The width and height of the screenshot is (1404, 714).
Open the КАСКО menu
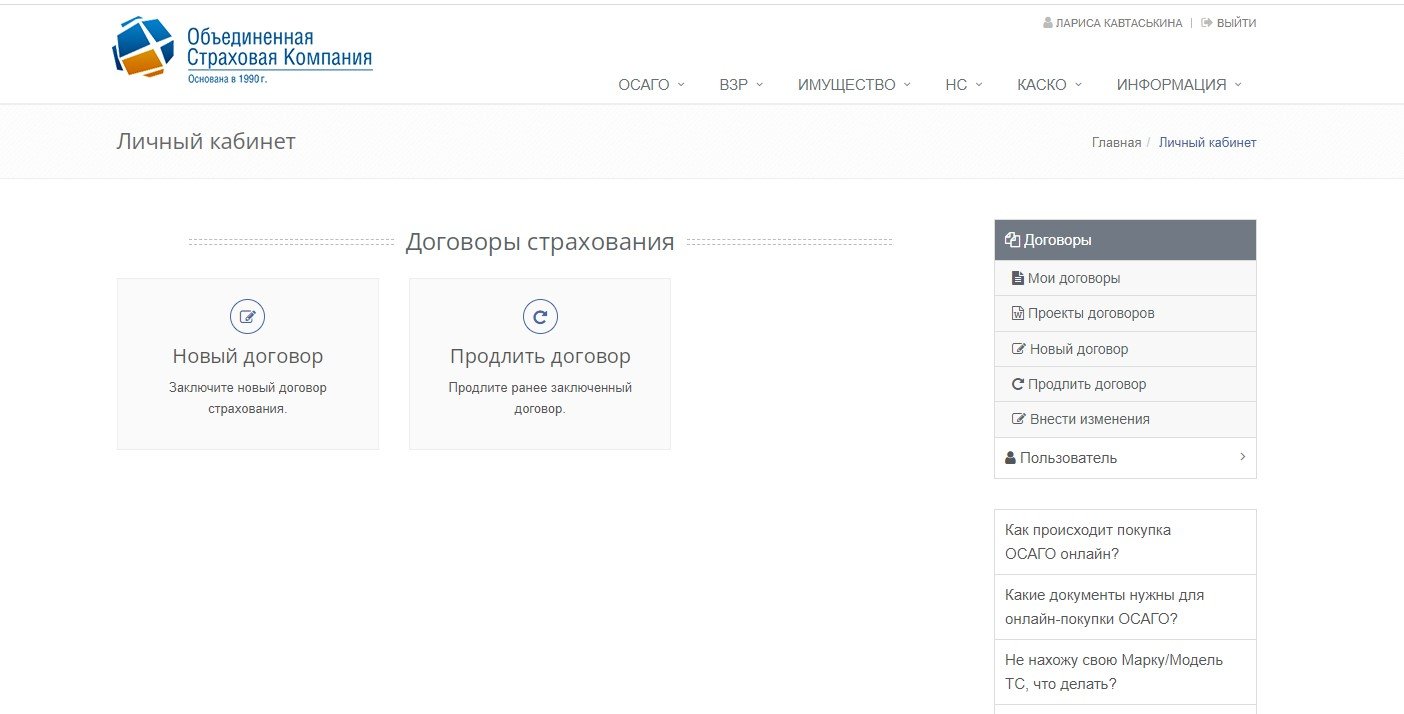[x=1049, y=85]
